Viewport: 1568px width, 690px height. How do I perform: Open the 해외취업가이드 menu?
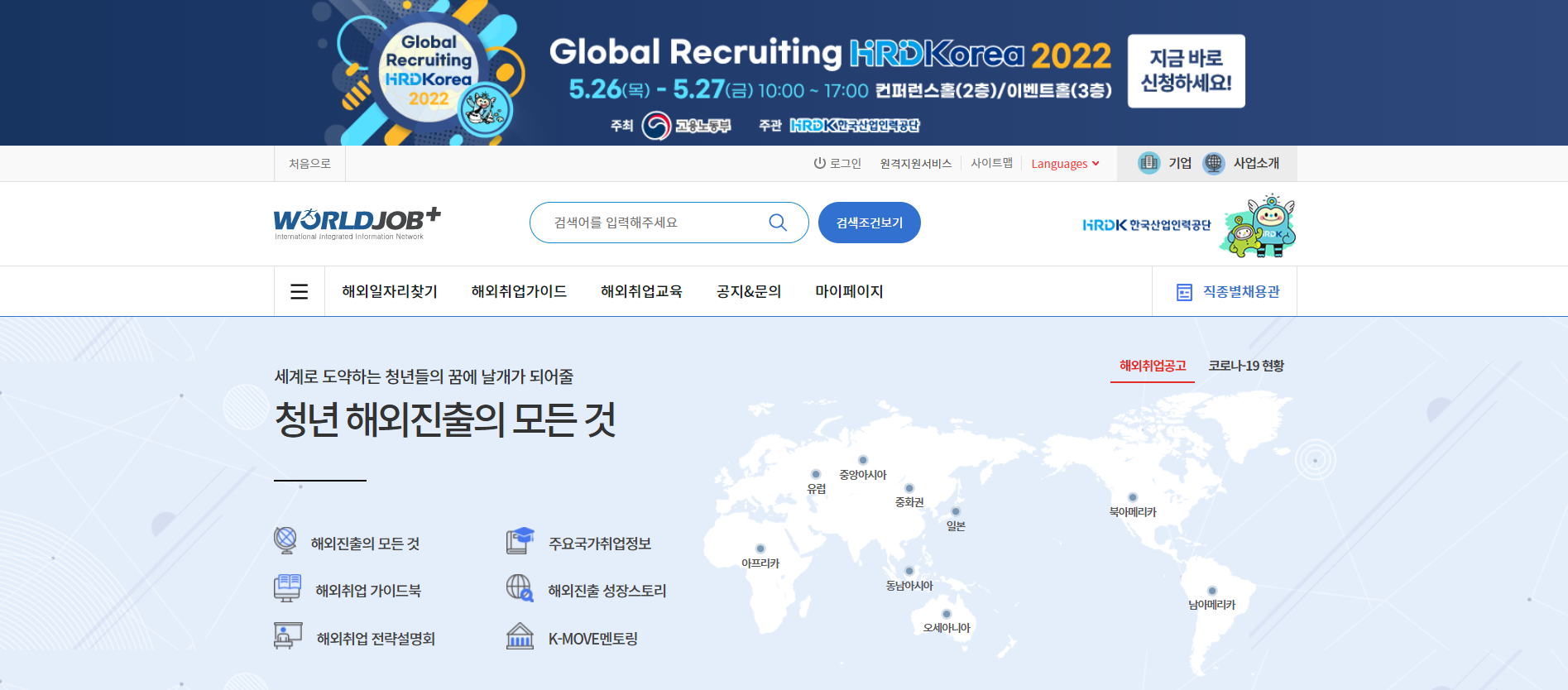(x=519, y=291)
